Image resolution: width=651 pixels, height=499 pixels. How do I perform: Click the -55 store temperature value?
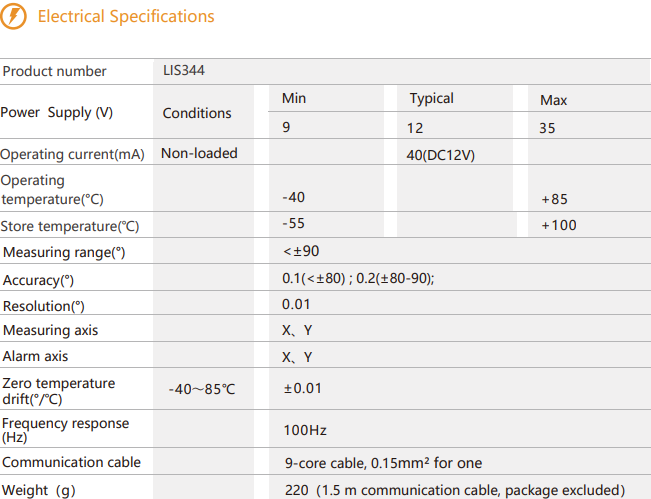tap(293, 224)
